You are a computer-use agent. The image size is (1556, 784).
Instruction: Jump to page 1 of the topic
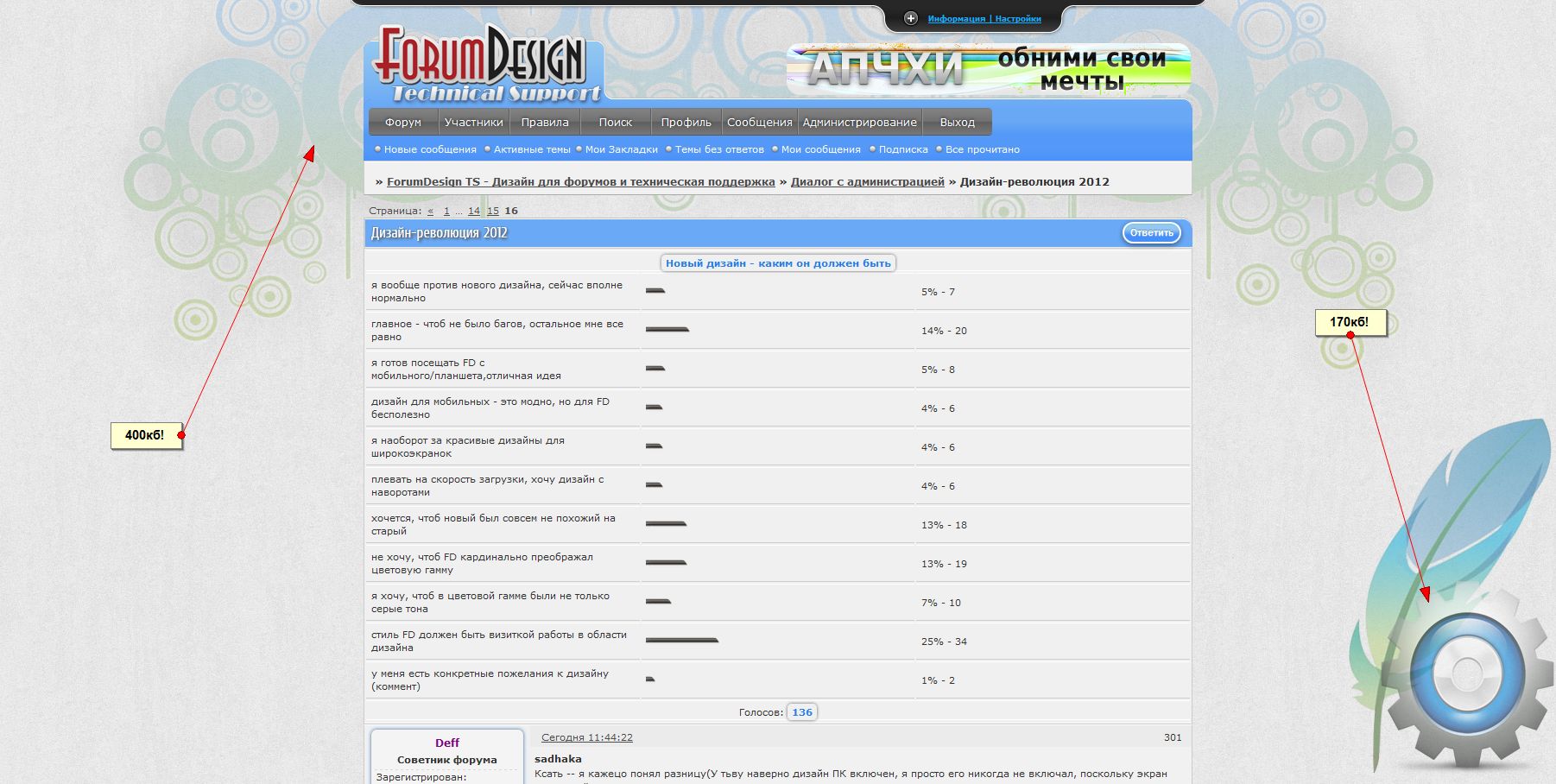tap(446, 211)
